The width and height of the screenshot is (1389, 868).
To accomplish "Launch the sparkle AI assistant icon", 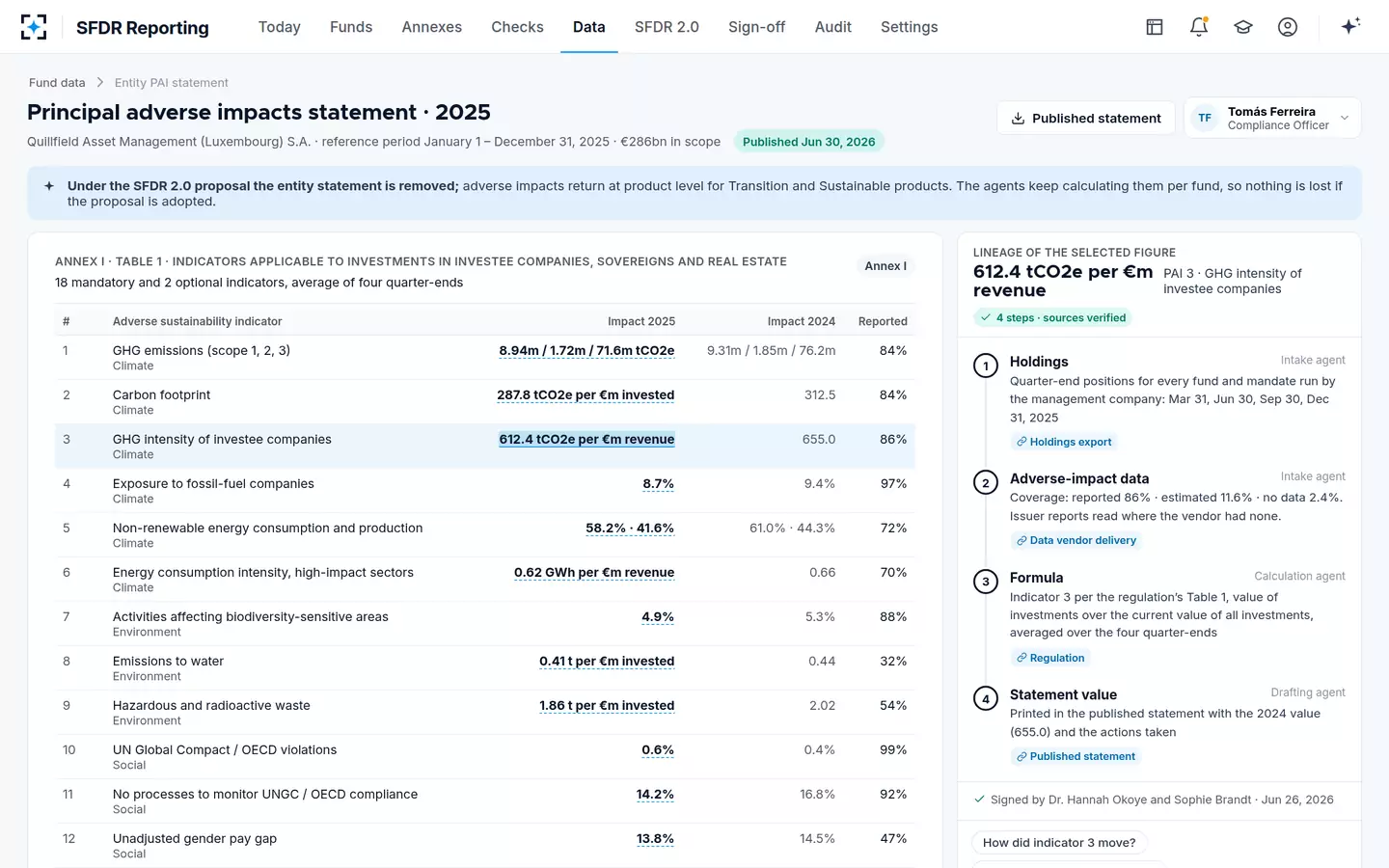I will pos(1350,26).
